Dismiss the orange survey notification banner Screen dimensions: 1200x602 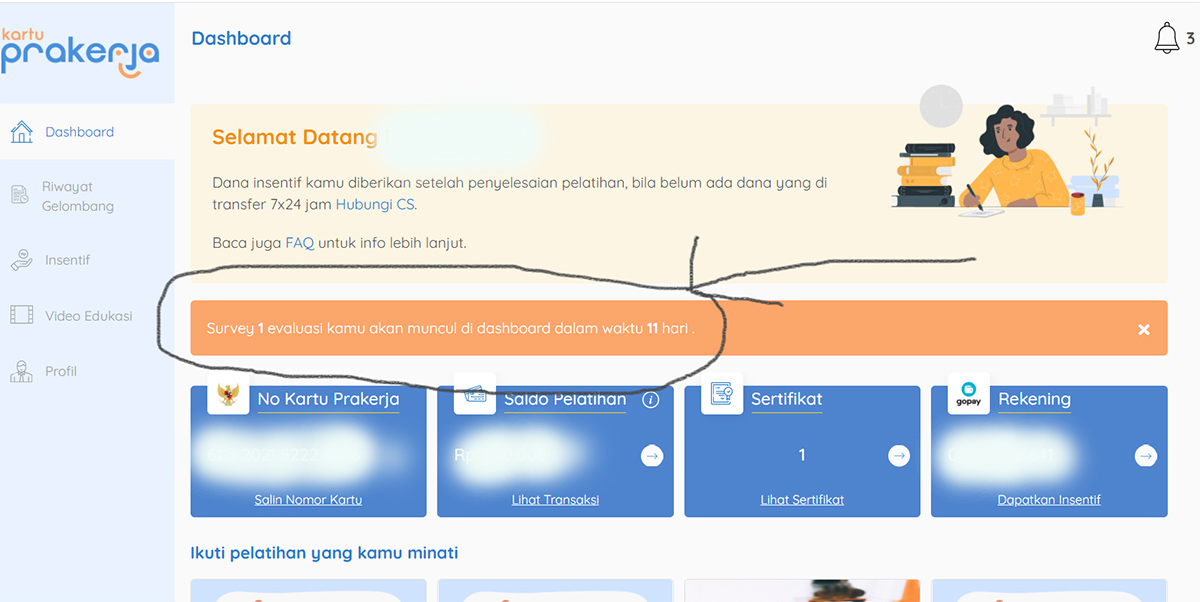pos(1144,329)
